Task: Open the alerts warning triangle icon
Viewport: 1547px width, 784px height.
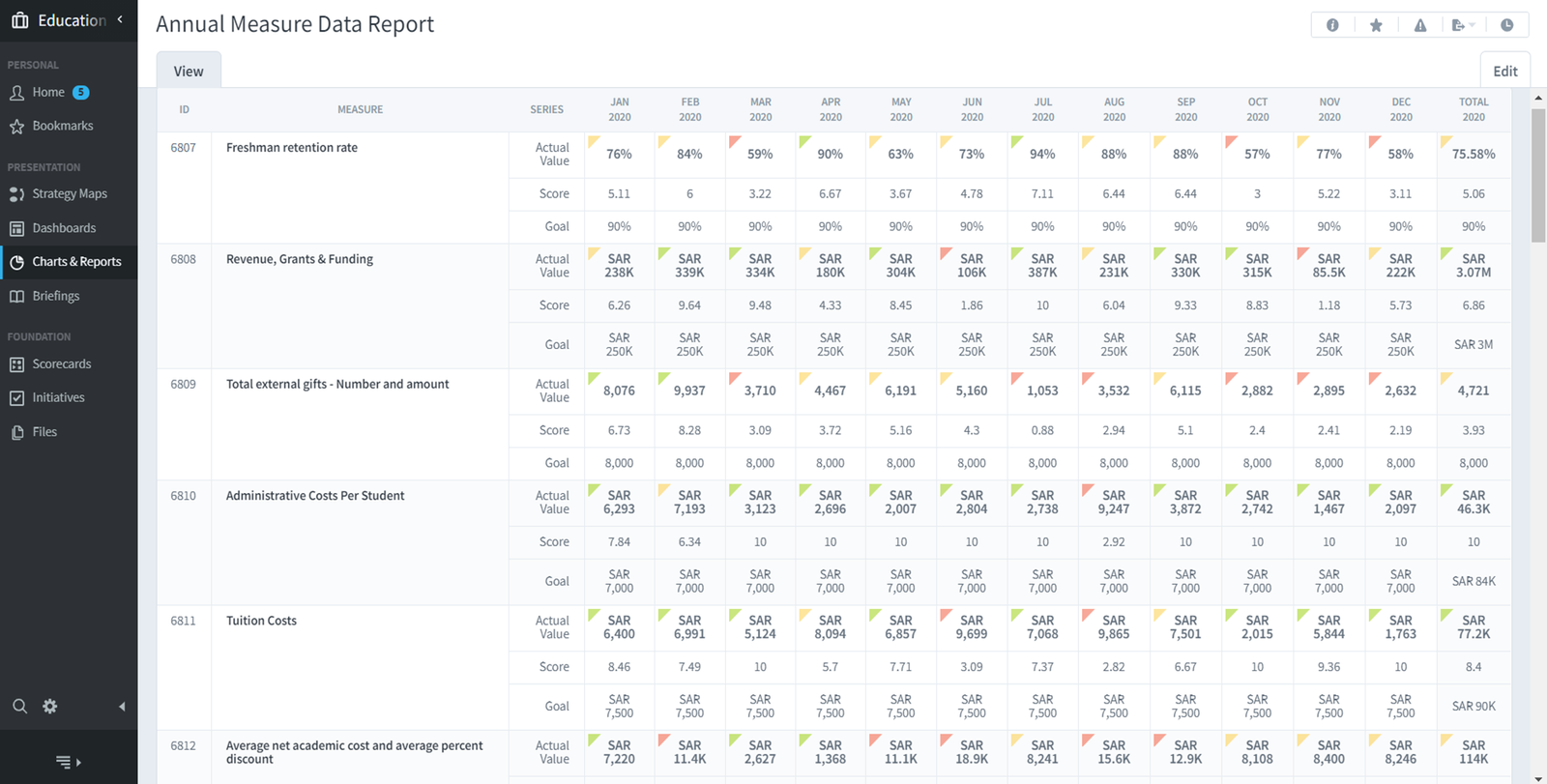Action: 1419,25
